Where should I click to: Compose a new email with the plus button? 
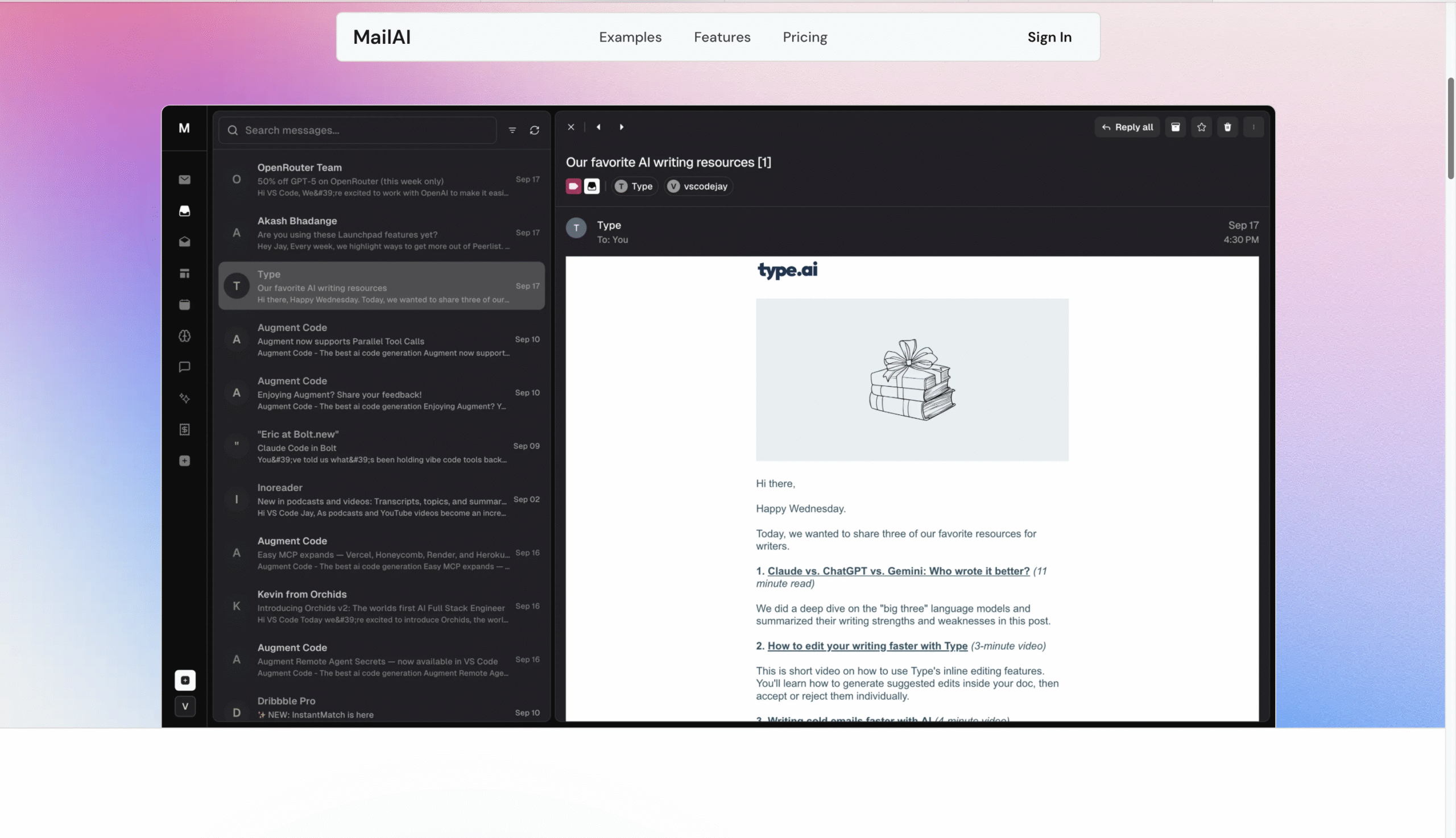185,681
